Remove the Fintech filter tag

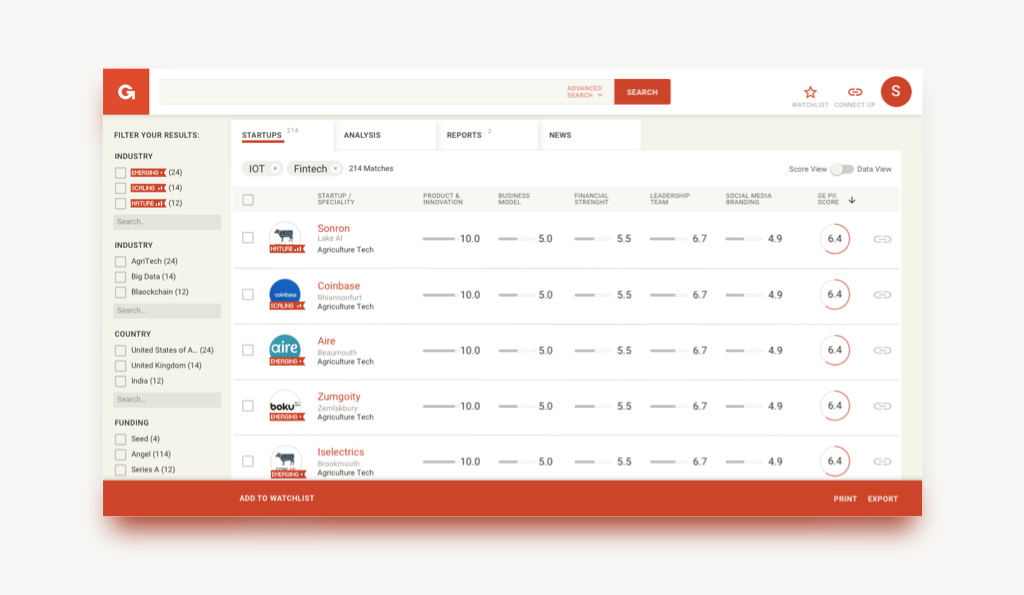(336, 169)
